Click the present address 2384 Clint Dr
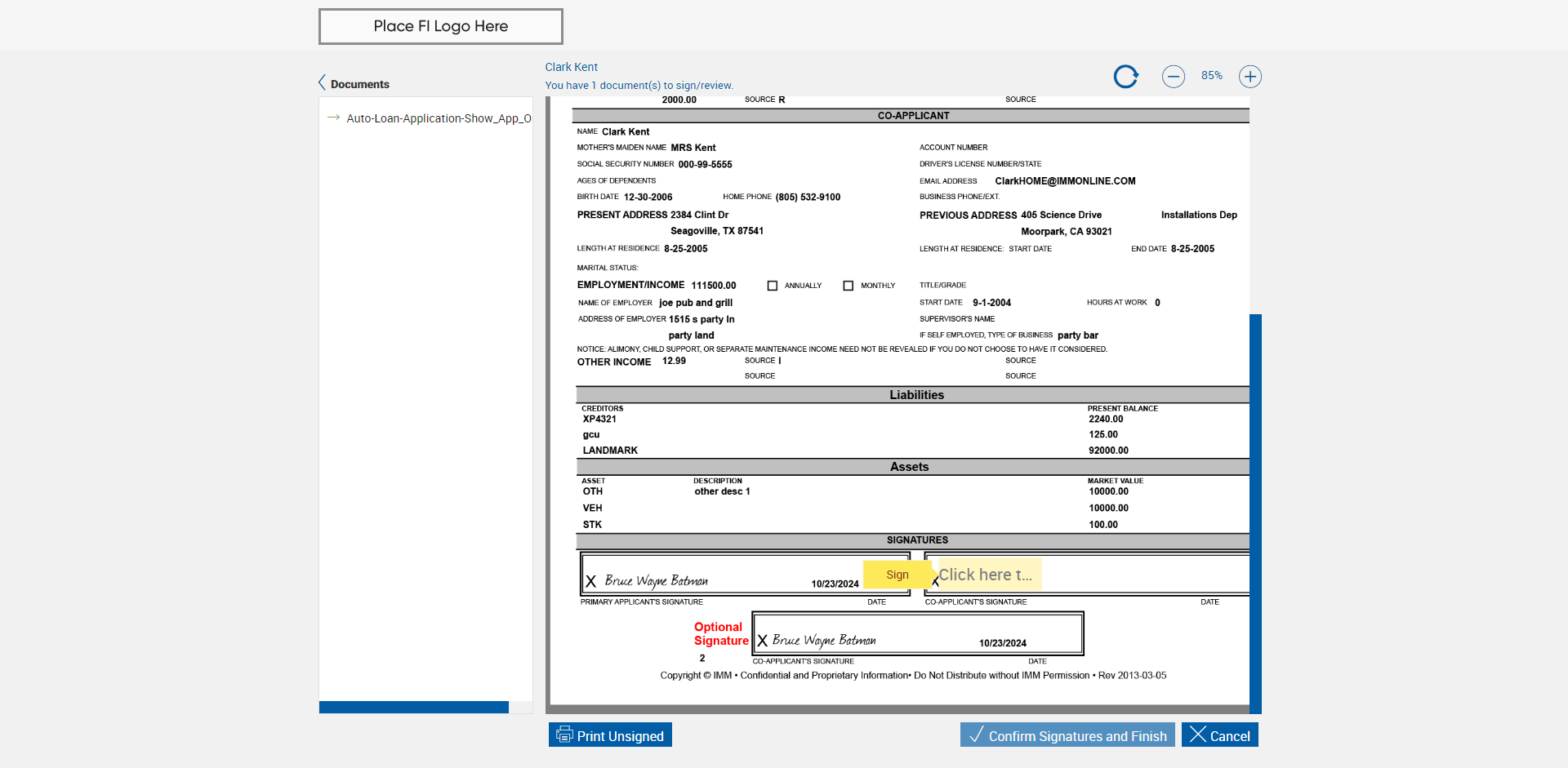The width and height of the screenshot is (1568, 768). pos(700,215)
